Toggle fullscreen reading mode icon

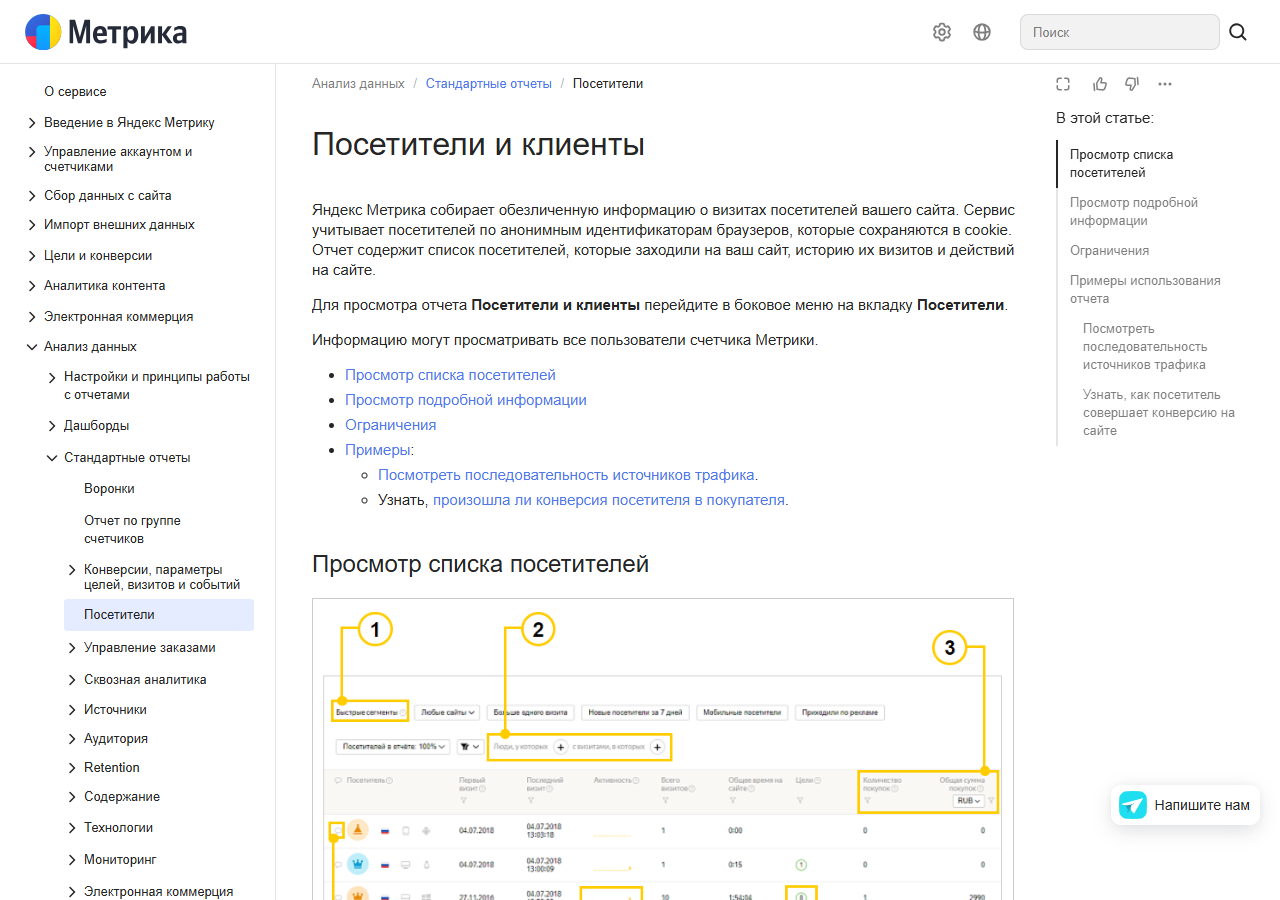point(1063,84)
